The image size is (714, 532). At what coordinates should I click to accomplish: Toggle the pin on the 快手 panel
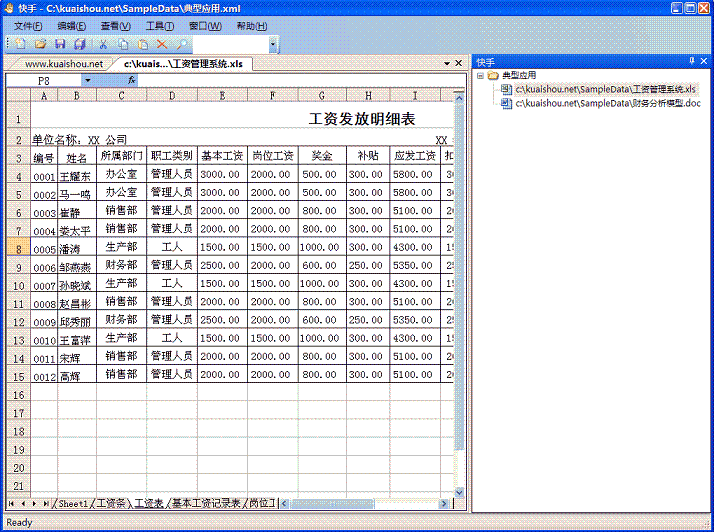pyautogui.click(x=693, y=61)
